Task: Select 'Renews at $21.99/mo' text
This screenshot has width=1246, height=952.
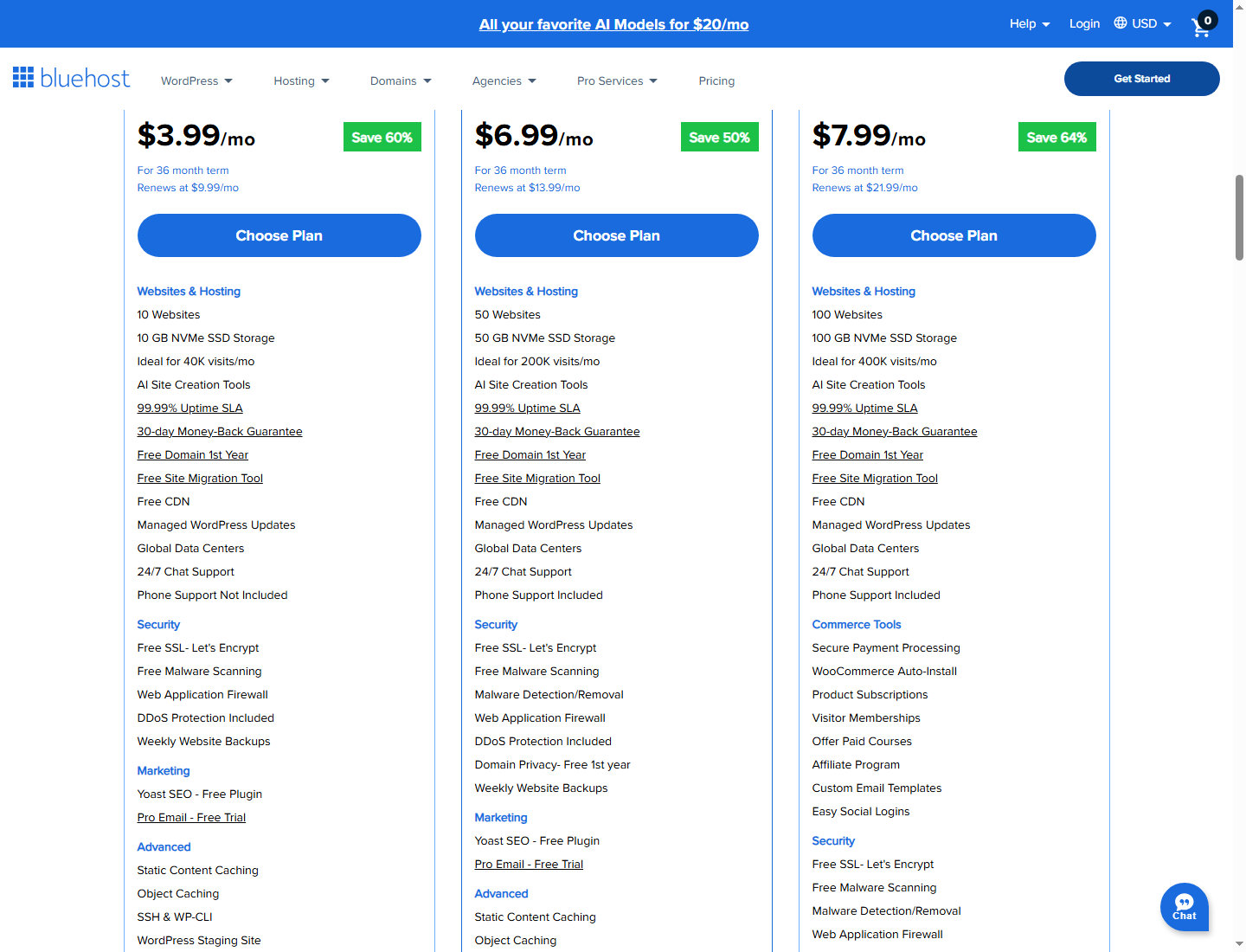Action: tap(864, 187)
